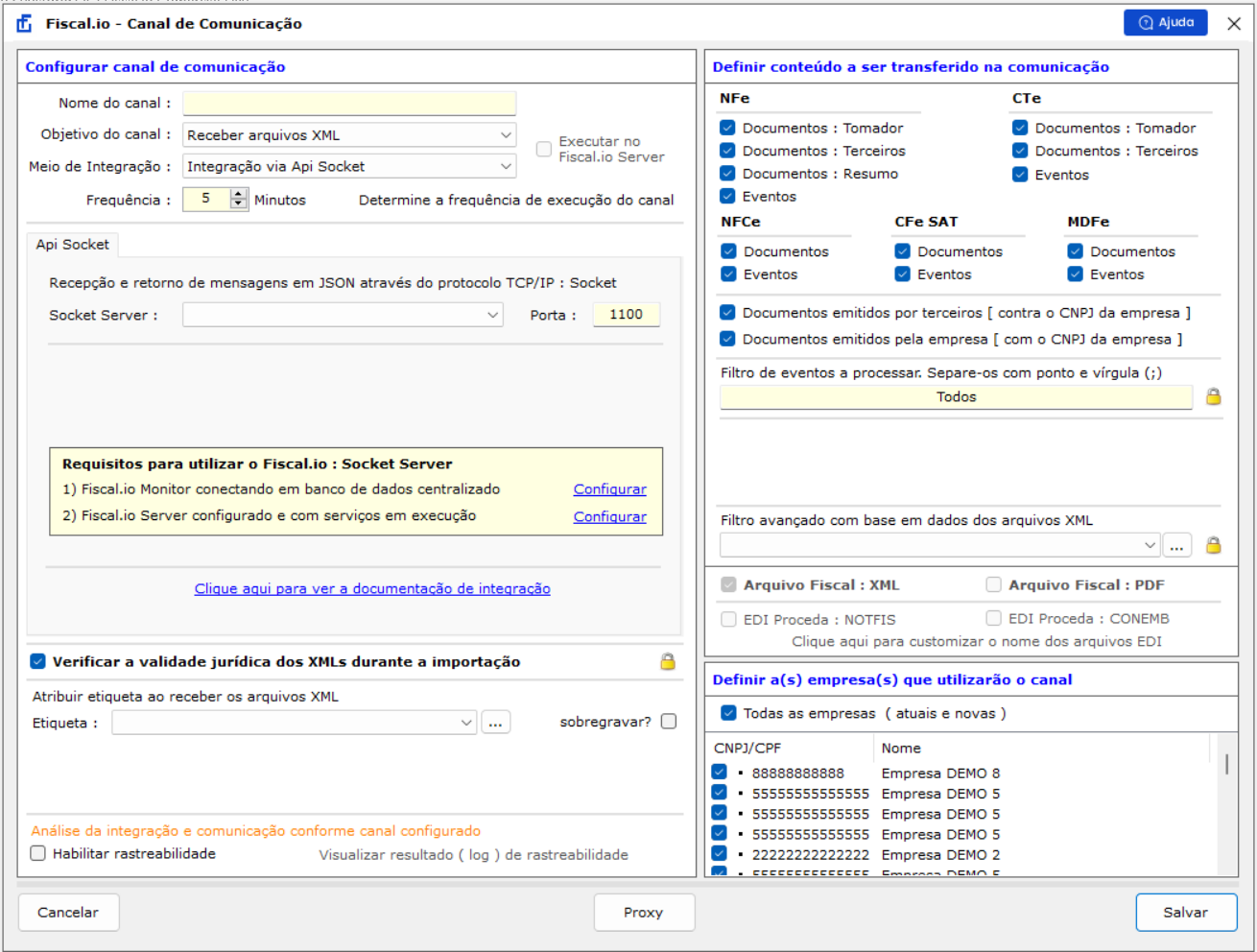Open the integration documentation link

click(x=372, y=588)
